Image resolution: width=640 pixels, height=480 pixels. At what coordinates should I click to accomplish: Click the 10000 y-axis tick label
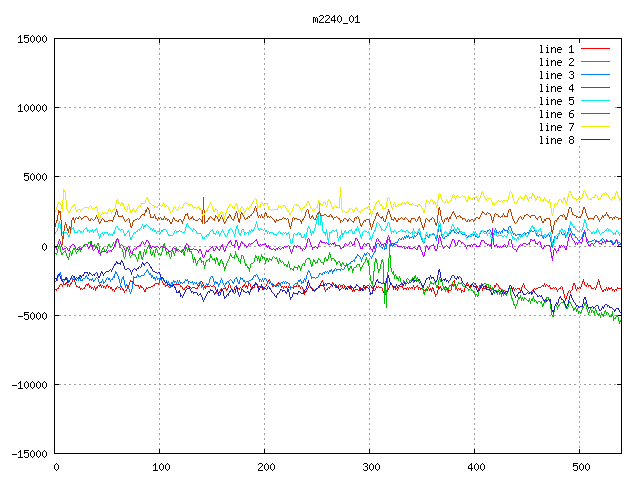point(32,108)
